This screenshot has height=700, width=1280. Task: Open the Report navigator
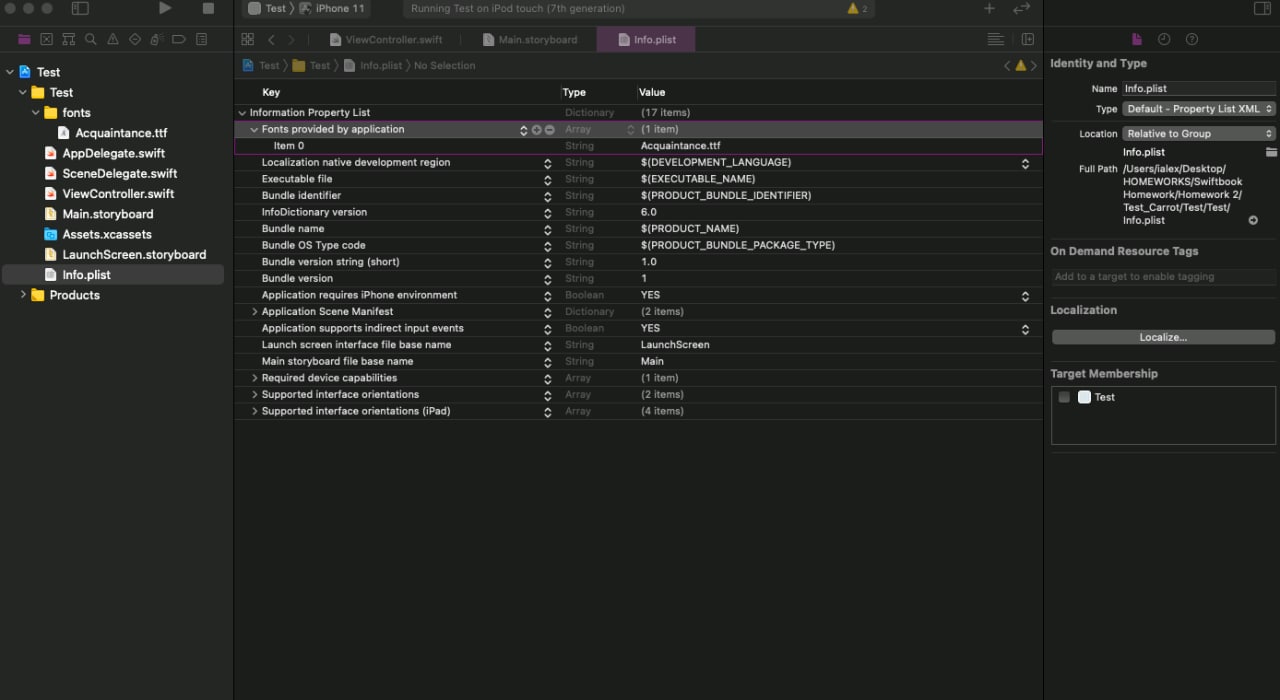pos(201,39)
